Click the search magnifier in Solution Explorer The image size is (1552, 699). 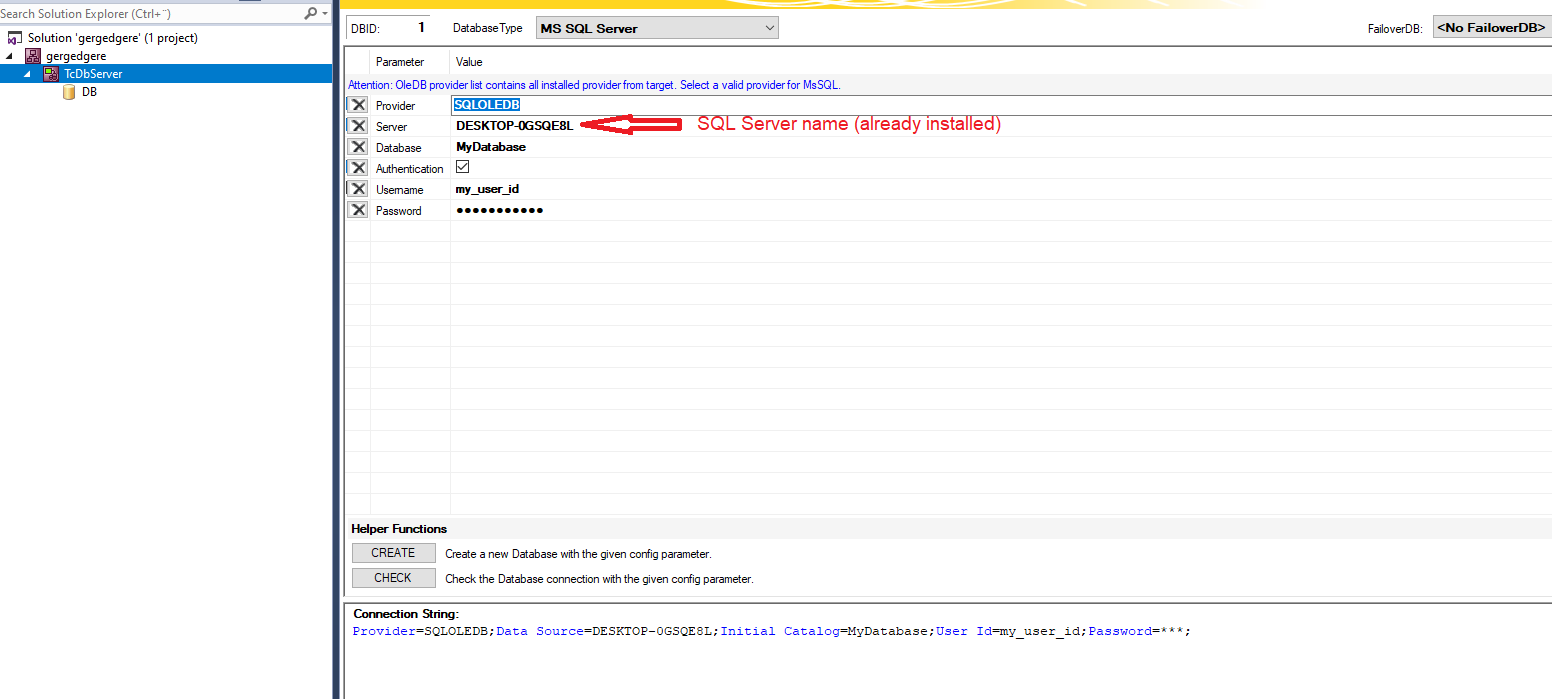tap(310, 13)
